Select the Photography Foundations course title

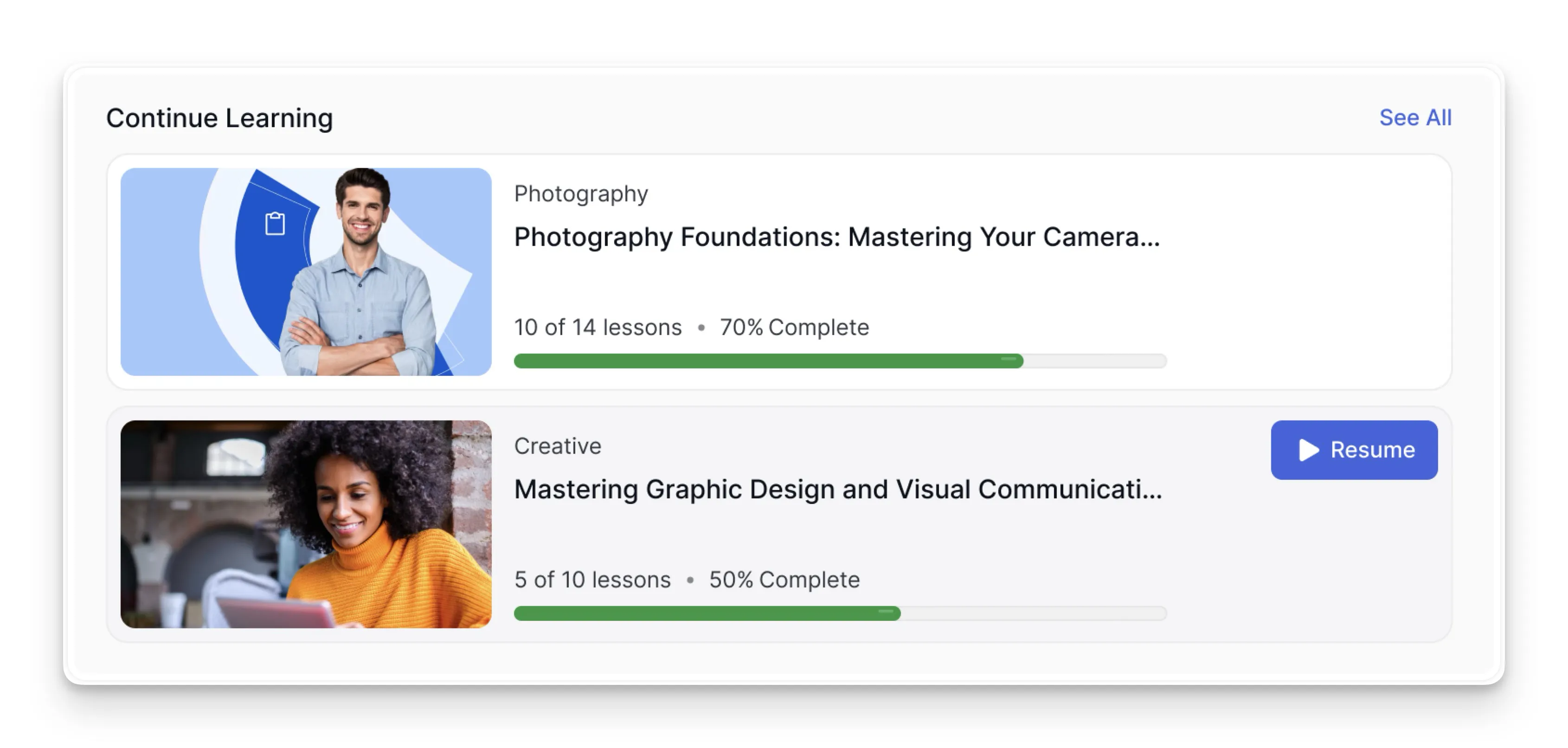[x=837, y=237]
